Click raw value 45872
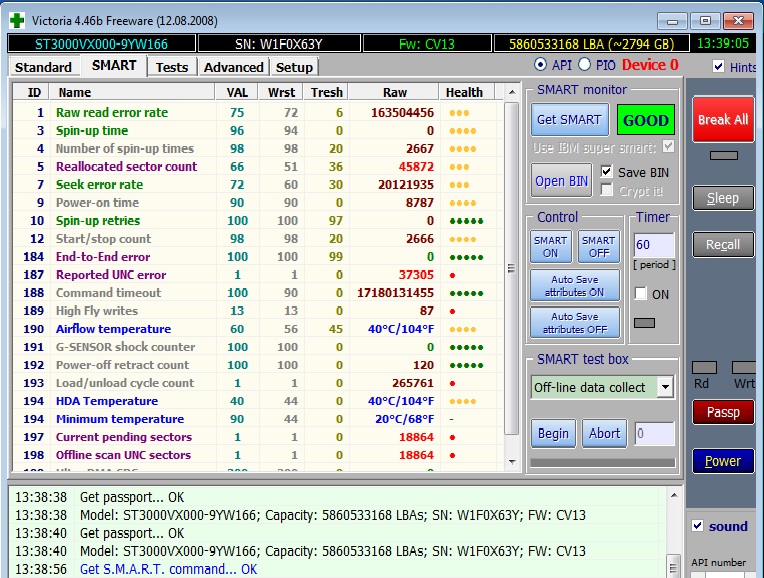Screen dimensions: 764x578 pos(416,167)
